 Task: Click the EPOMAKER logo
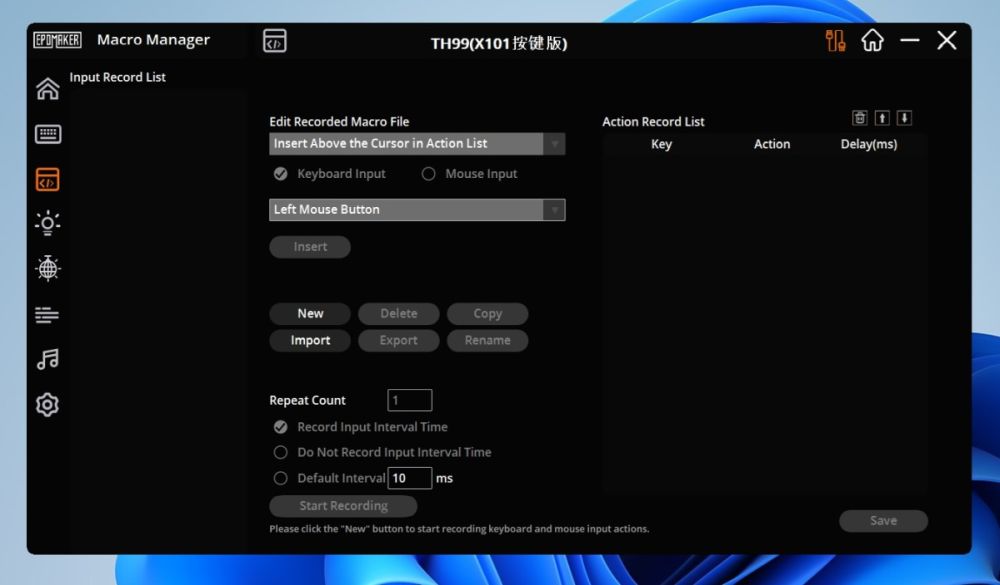[57, 40]
